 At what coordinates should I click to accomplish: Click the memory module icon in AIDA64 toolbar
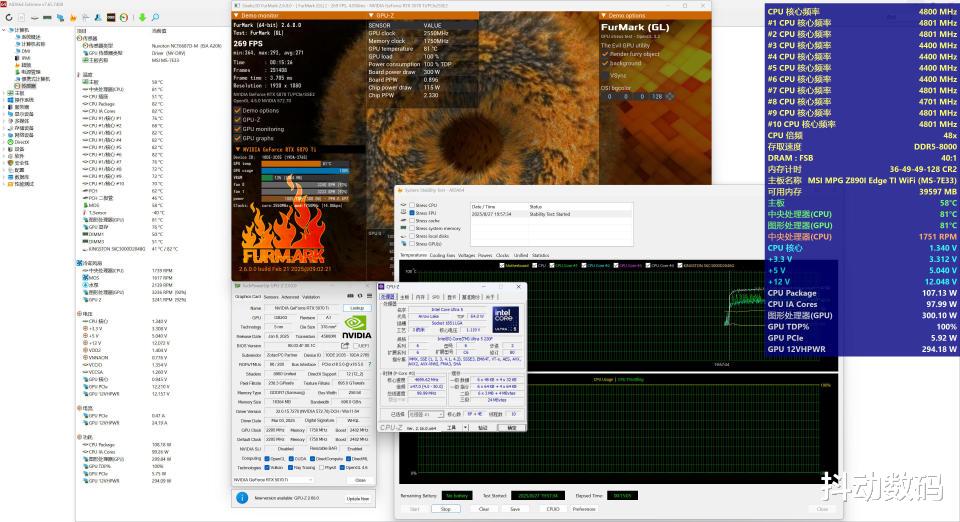tap(47, 17)
